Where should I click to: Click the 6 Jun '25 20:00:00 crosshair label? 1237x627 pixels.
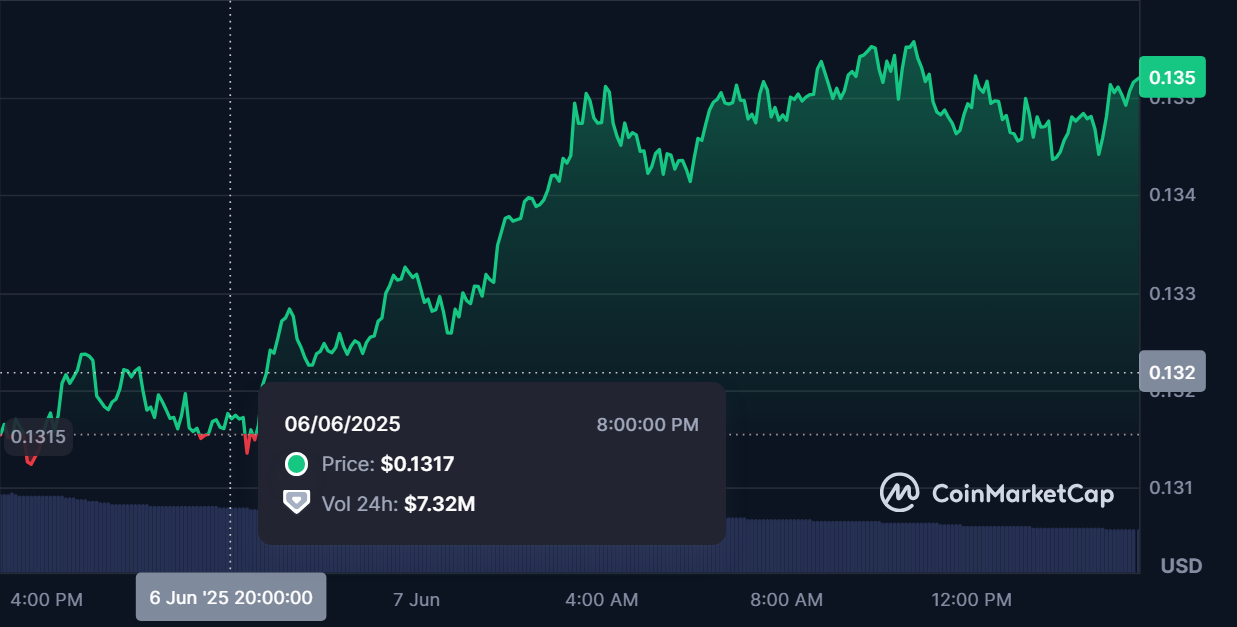(231, 598)
